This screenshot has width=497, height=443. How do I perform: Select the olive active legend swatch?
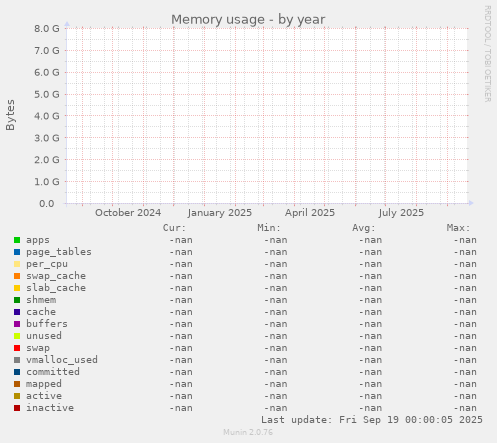(17, 396)
